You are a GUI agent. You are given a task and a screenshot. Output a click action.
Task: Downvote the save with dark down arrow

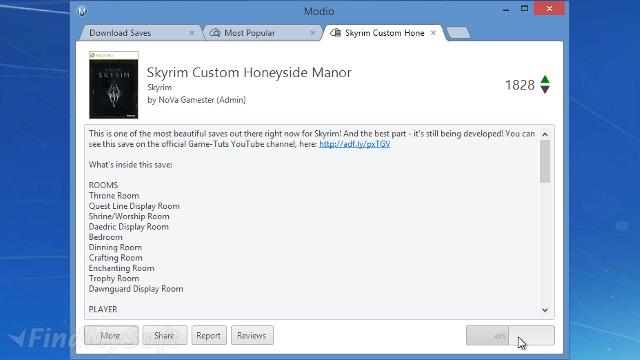545,89
